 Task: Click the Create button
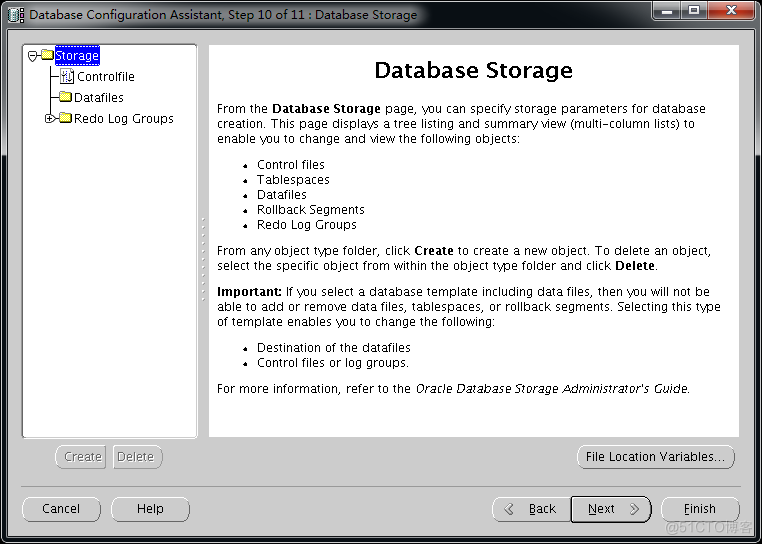point(81,457)
